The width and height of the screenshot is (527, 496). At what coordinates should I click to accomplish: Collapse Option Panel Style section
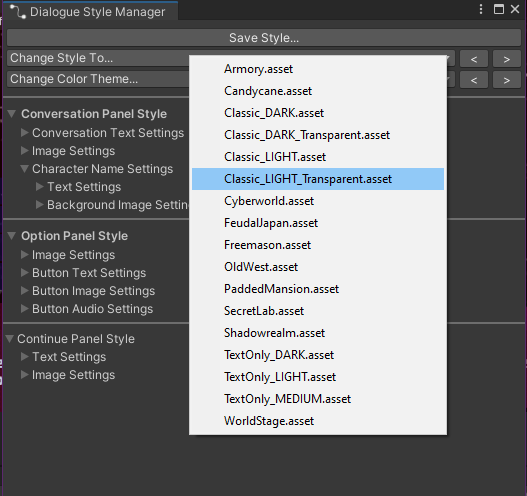click(11, 236)
